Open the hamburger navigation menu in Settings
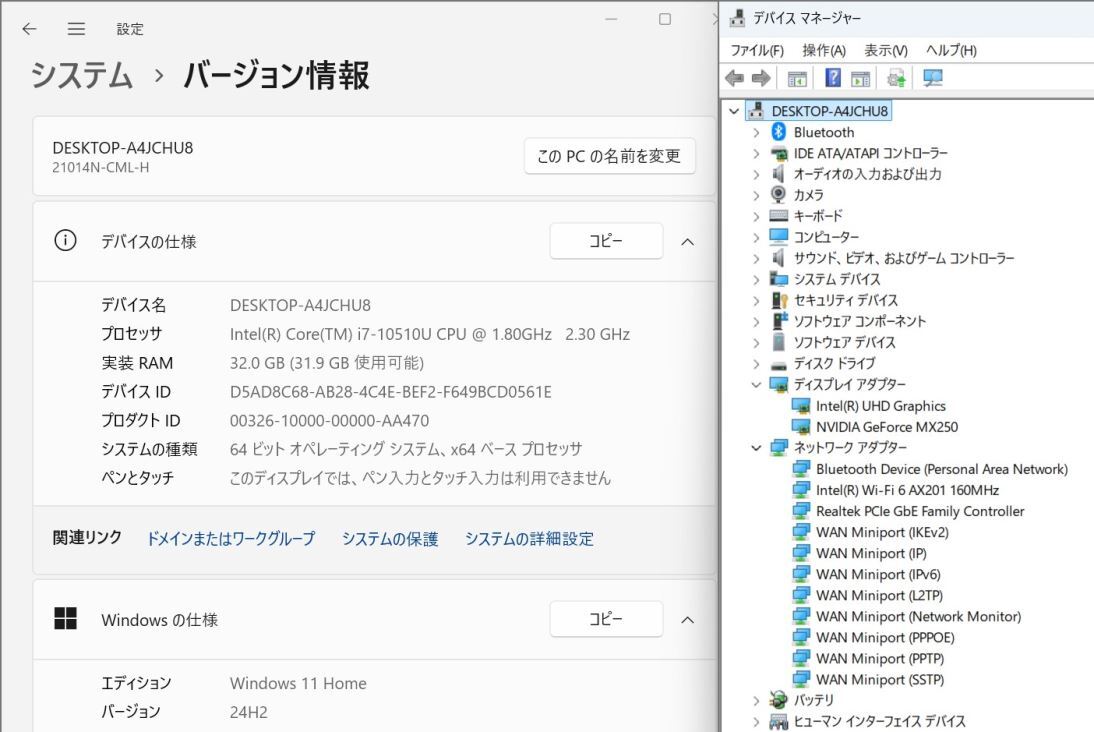This screenshot has height=732, width=1094. (x=76, y=29)
